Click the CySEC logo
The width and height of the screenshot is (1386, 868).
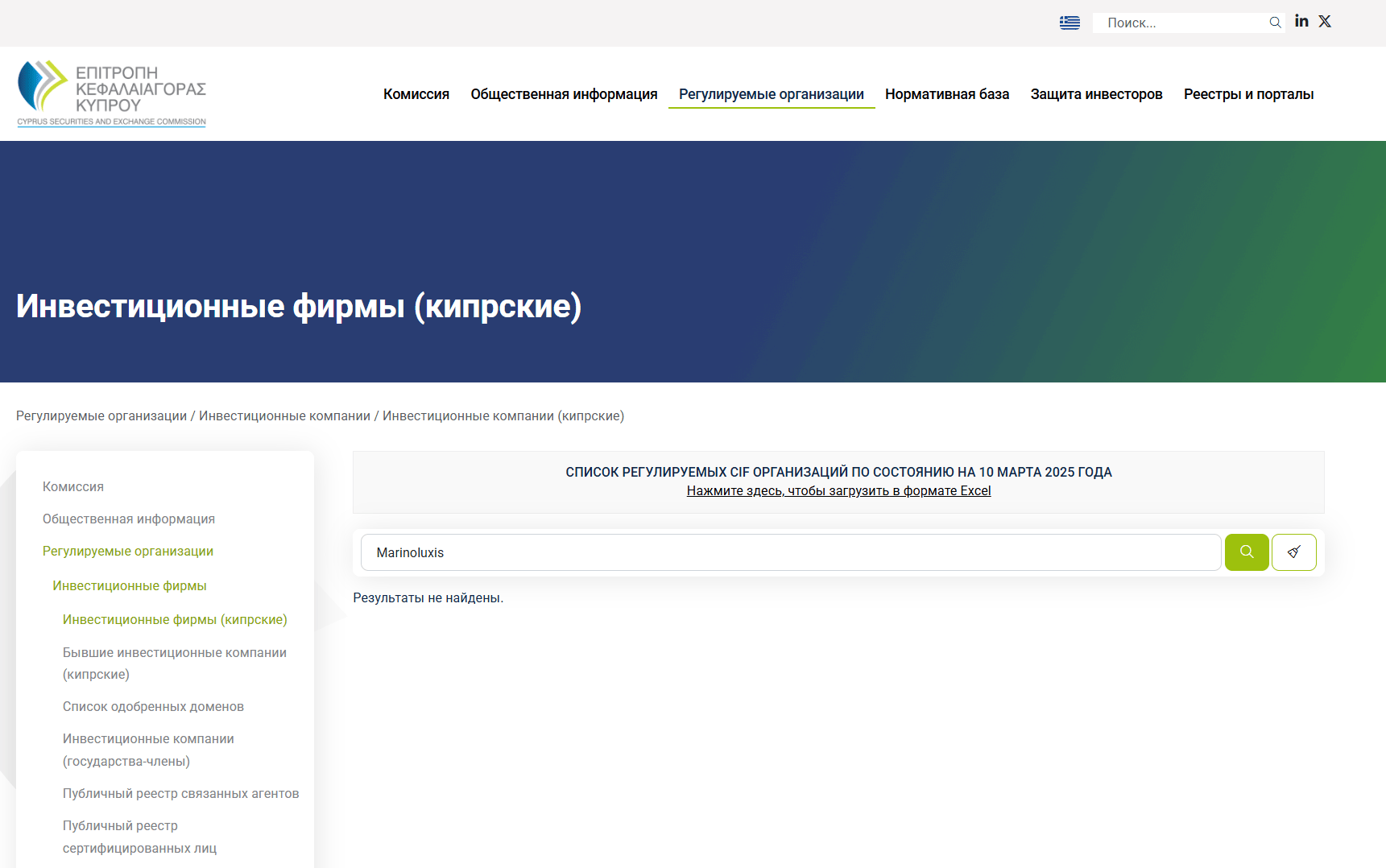pyautogui.click(x=112, y=93)
